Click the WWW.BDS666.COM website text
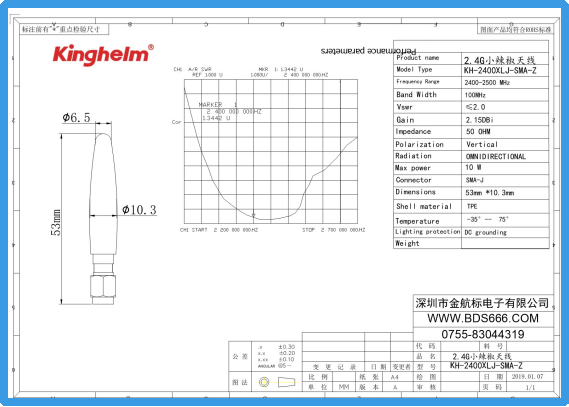 coord(483,318)
